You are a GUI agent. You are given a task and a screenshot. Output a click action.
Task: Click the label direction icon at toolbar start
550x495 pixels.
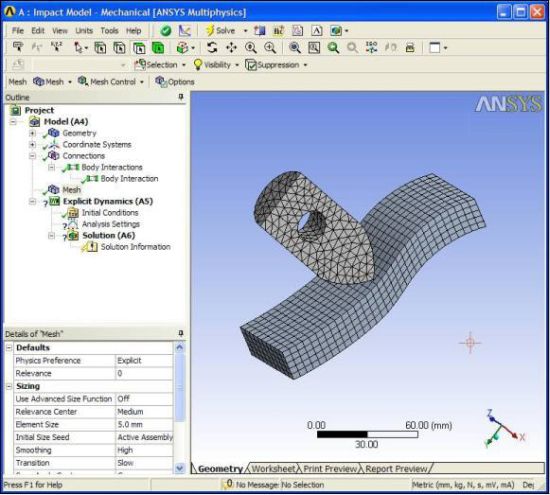[18, 47]
